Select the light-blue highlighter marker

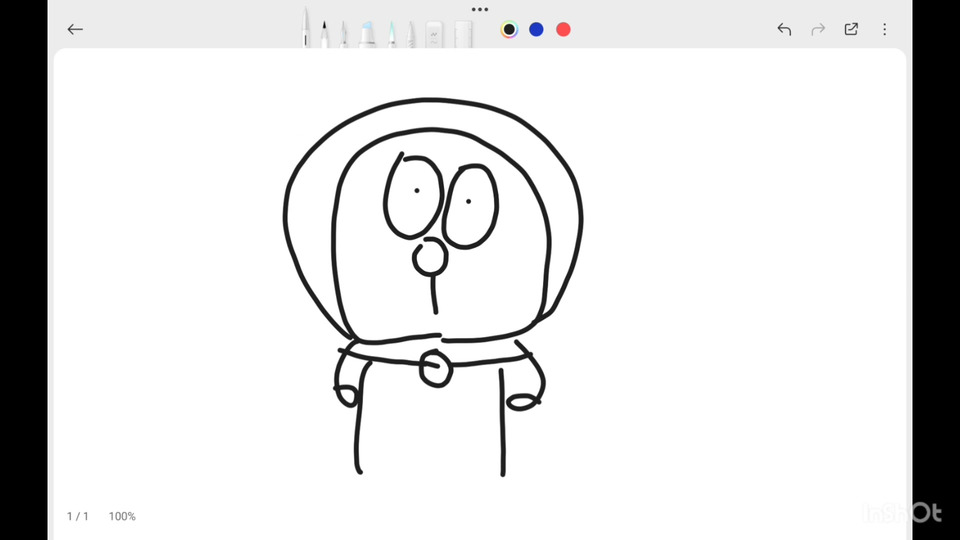pyautogui.click(x=367, y=34)
